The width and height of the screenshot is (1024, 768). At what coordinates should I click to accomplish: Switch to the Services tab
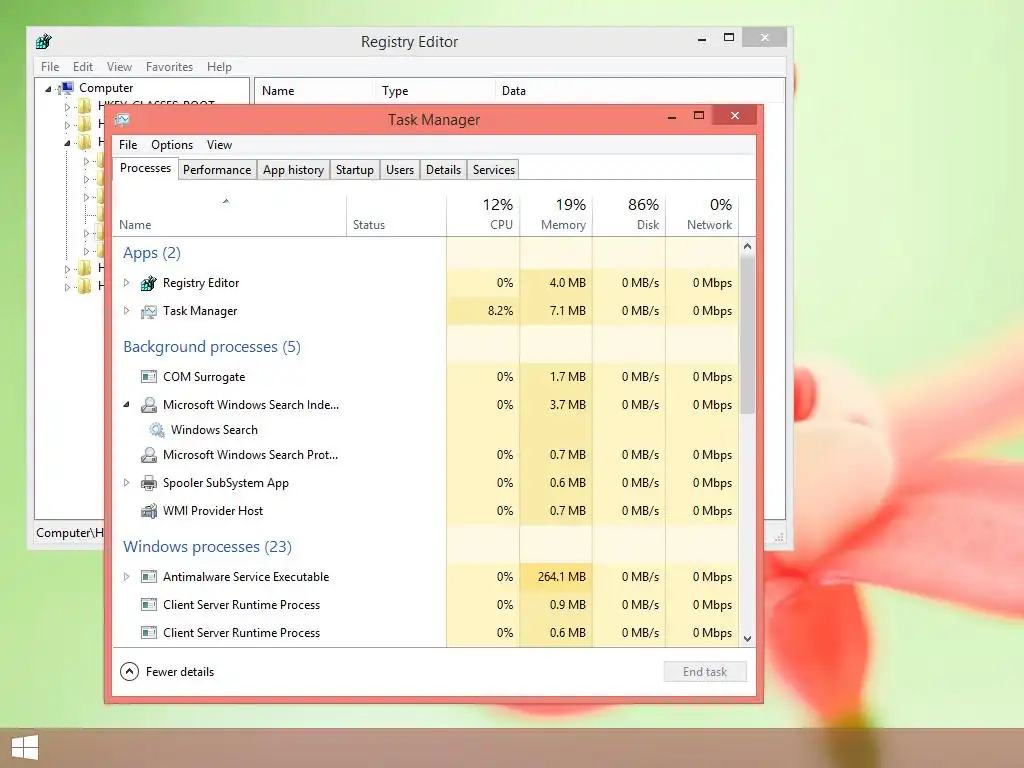494,170
